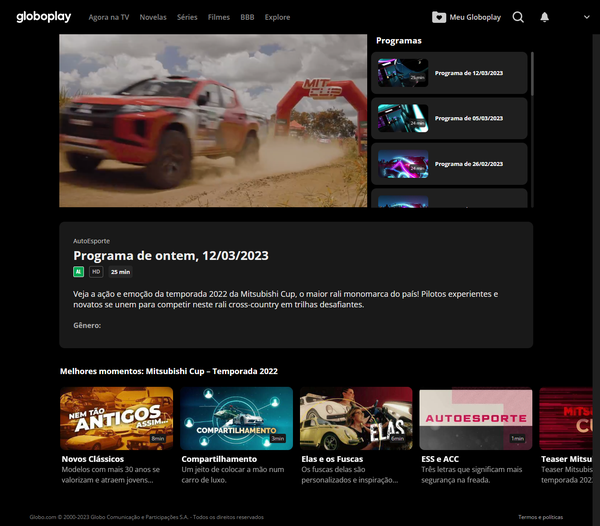Navigate to Filmes
Screen dimensions: 600x526
218,17
